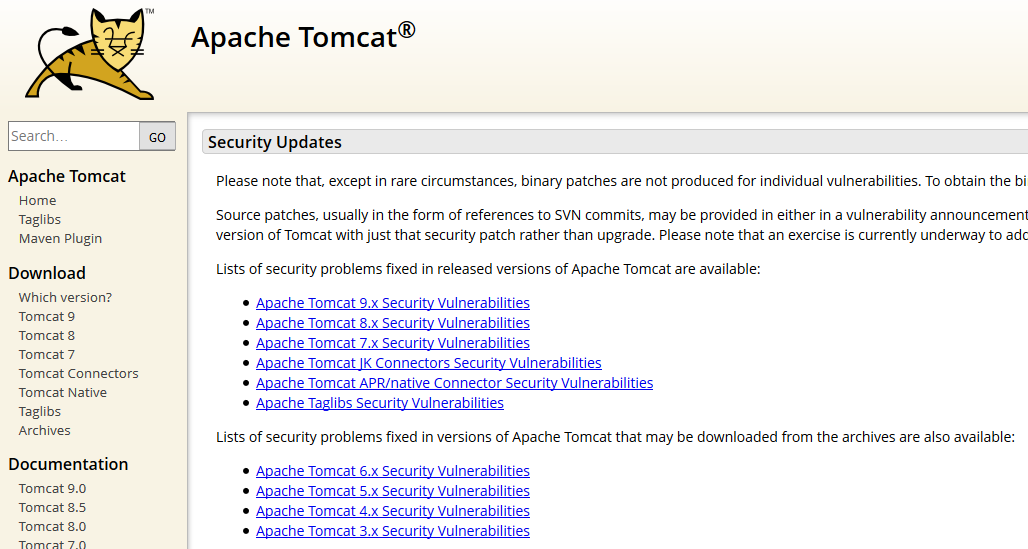Open Tomcat 8.5 documentation link
The height and width of the screenshot is (549, 1028).
pos(52,507)
